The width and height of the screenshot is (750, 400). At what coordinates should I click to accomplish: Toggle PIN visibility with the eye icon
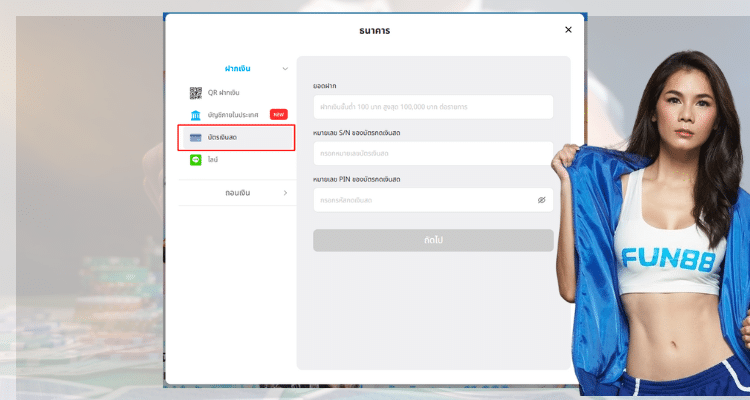pos(541,200)
